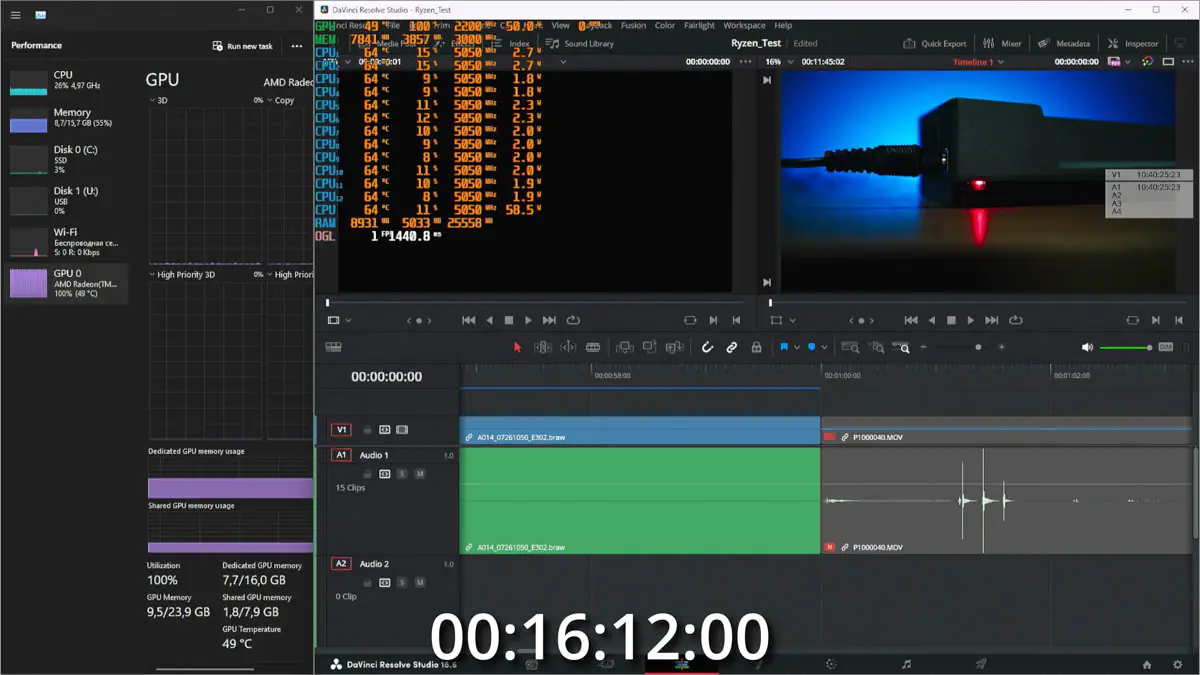Activate the Trim Edit Mode tool
The height and width of the screenshot is (675, 1200).
[x=543, y=347]
